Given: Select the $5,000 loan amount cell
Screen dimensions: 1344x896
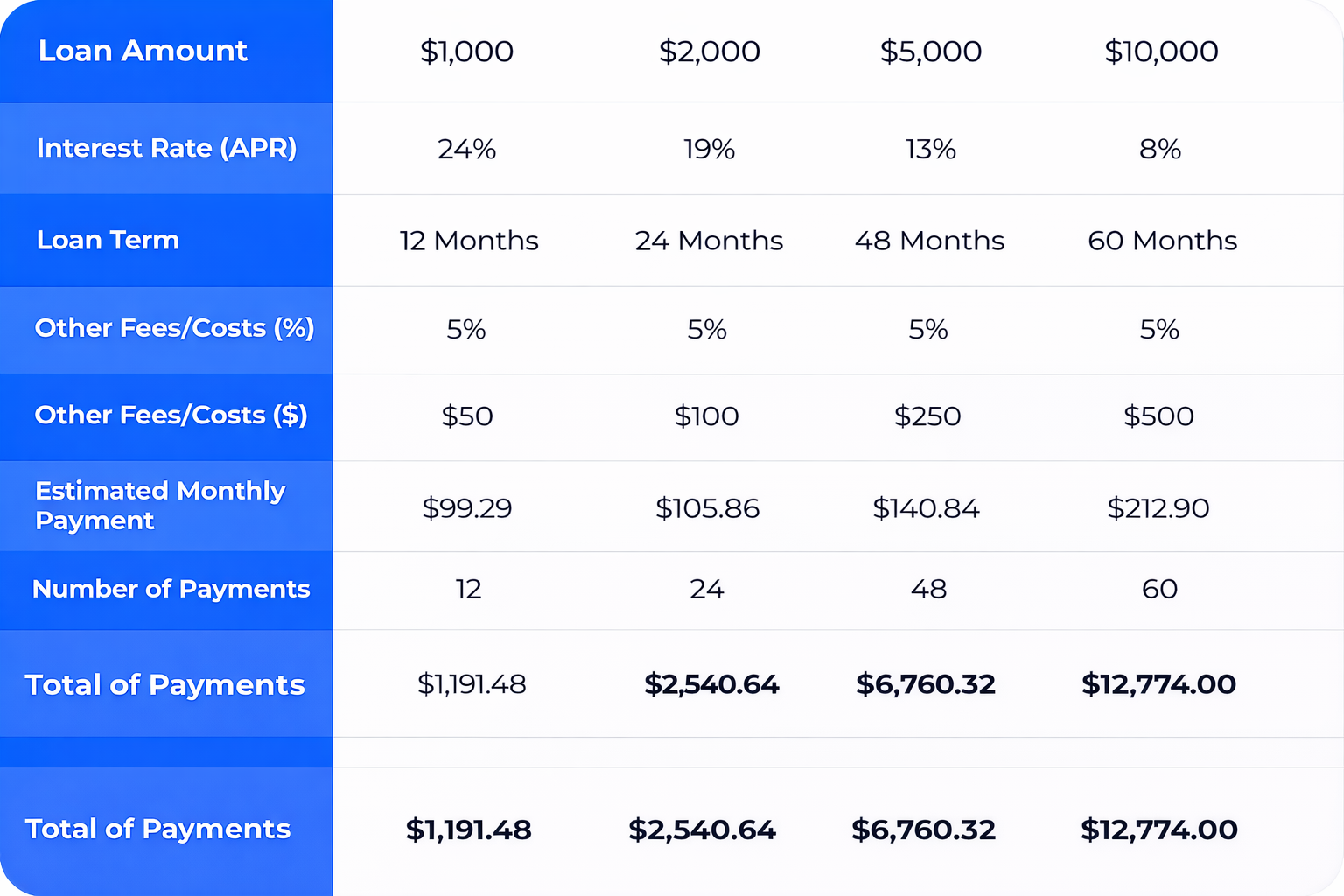Looking at the screenshot, I should coord(931,52).
